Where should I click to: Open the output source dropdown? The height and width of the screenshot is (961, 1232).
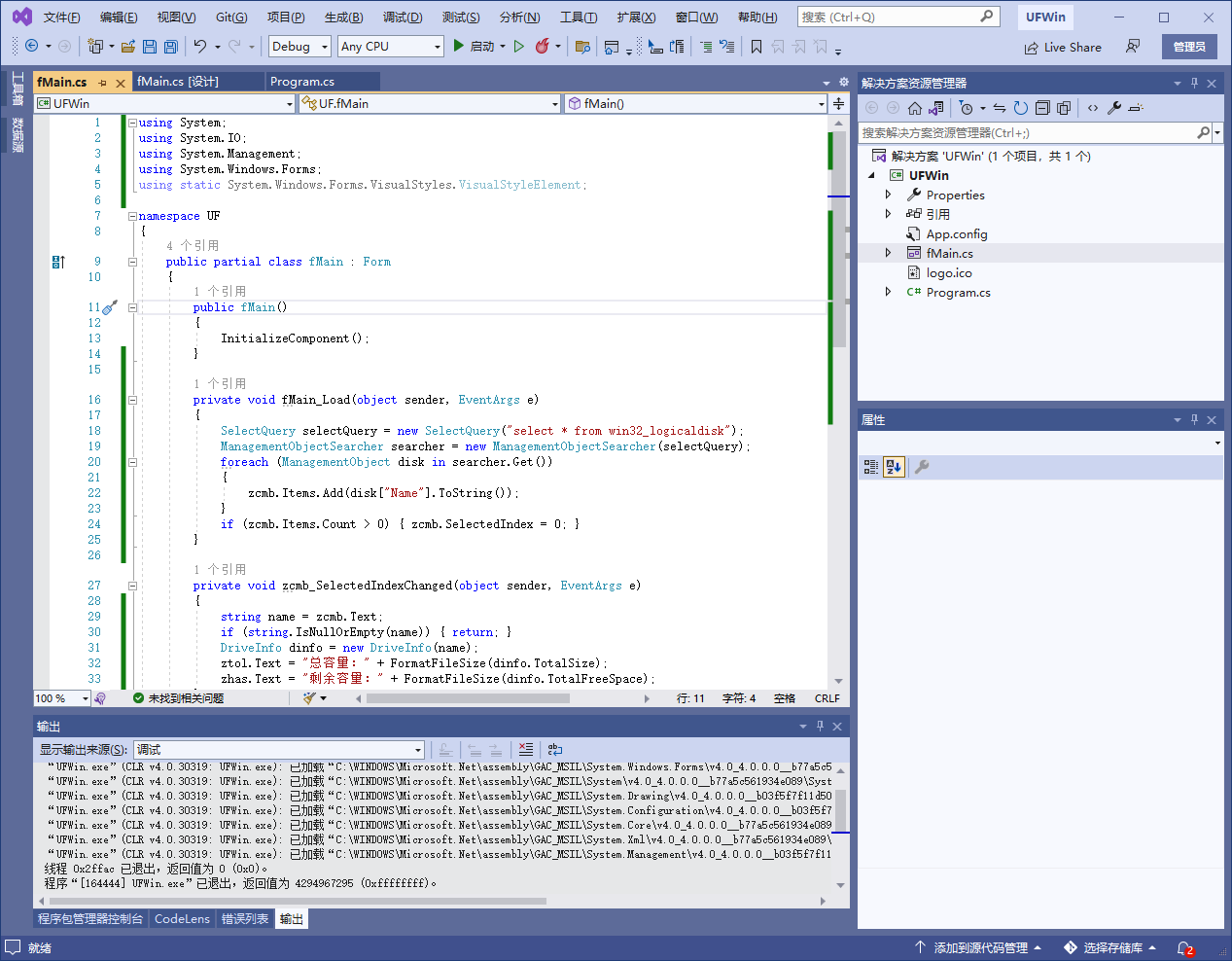[279, 750]
